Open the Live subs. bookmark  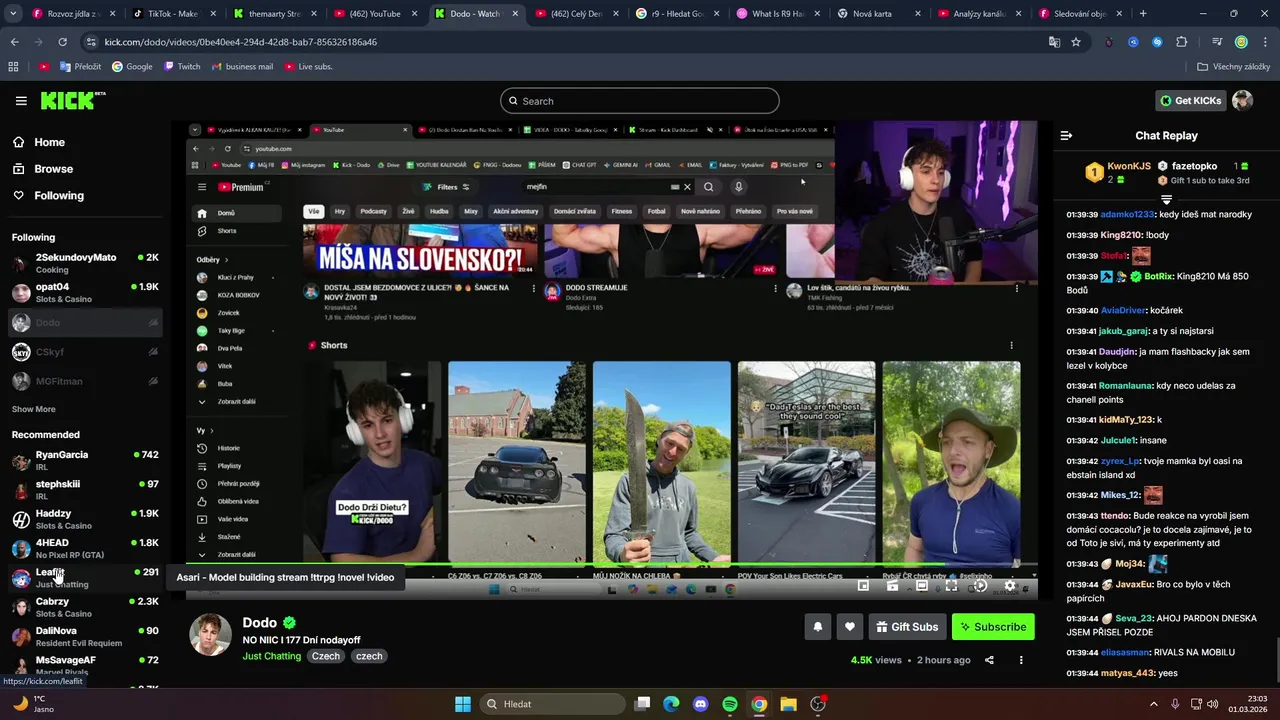pos(308,67)
